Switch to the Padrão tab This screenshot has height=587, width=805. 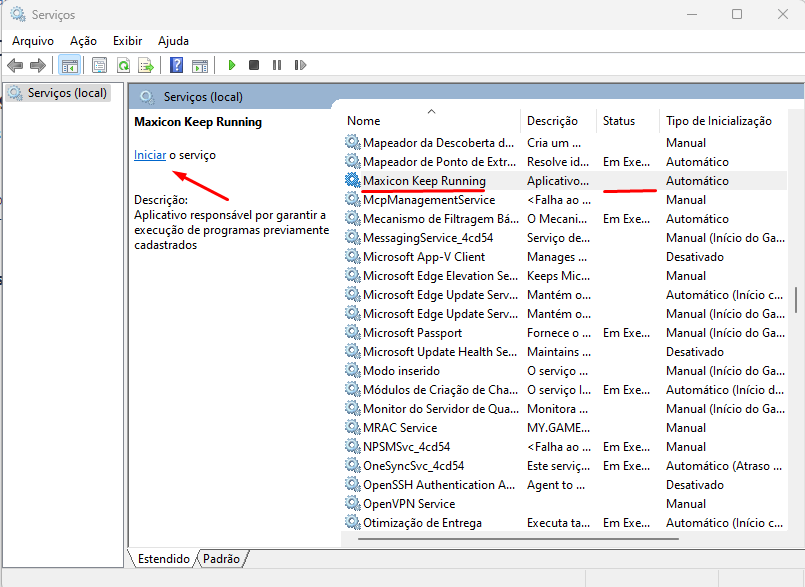pos(221,559)
